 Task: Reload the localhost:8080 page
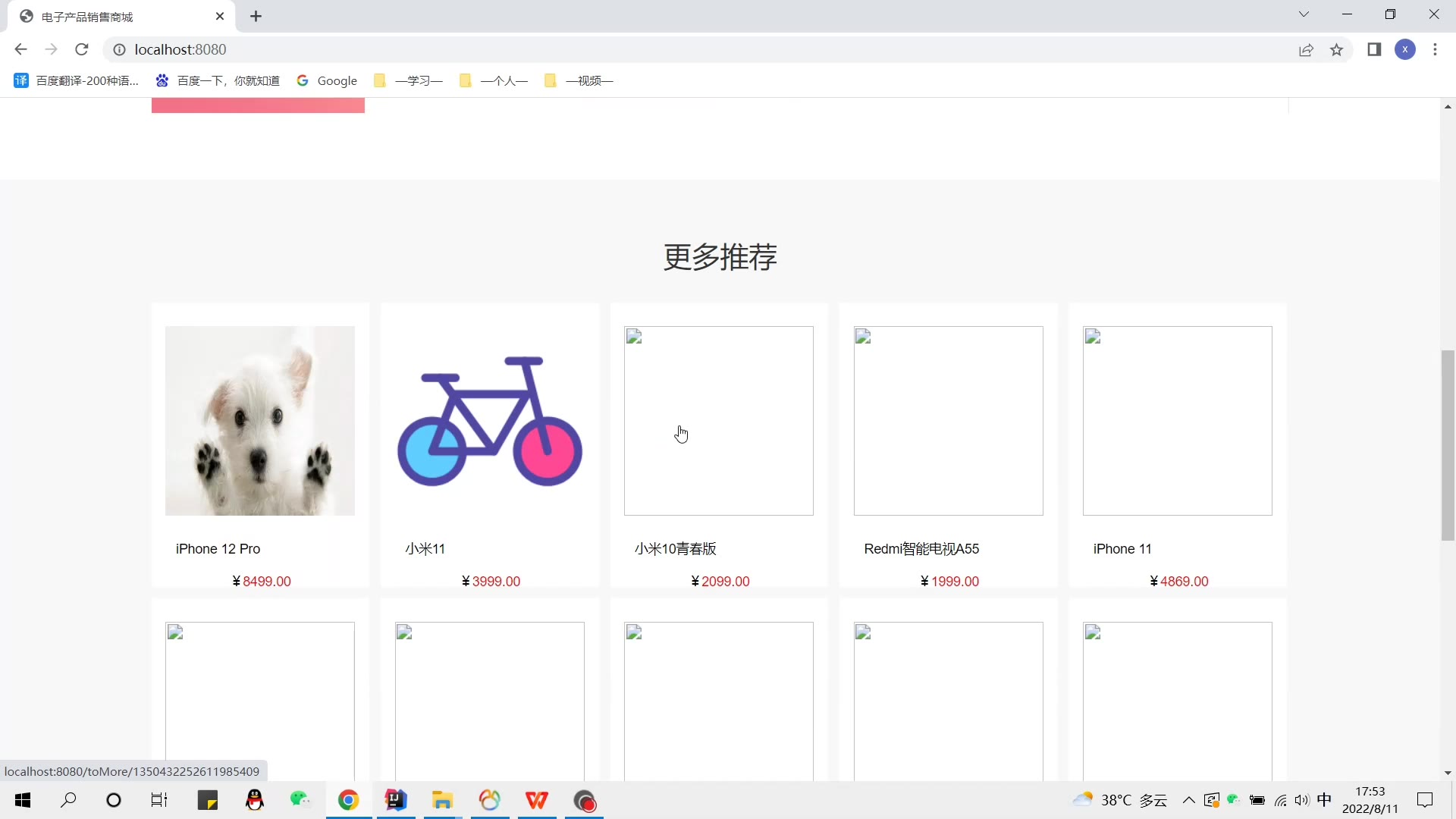[82, 49]
